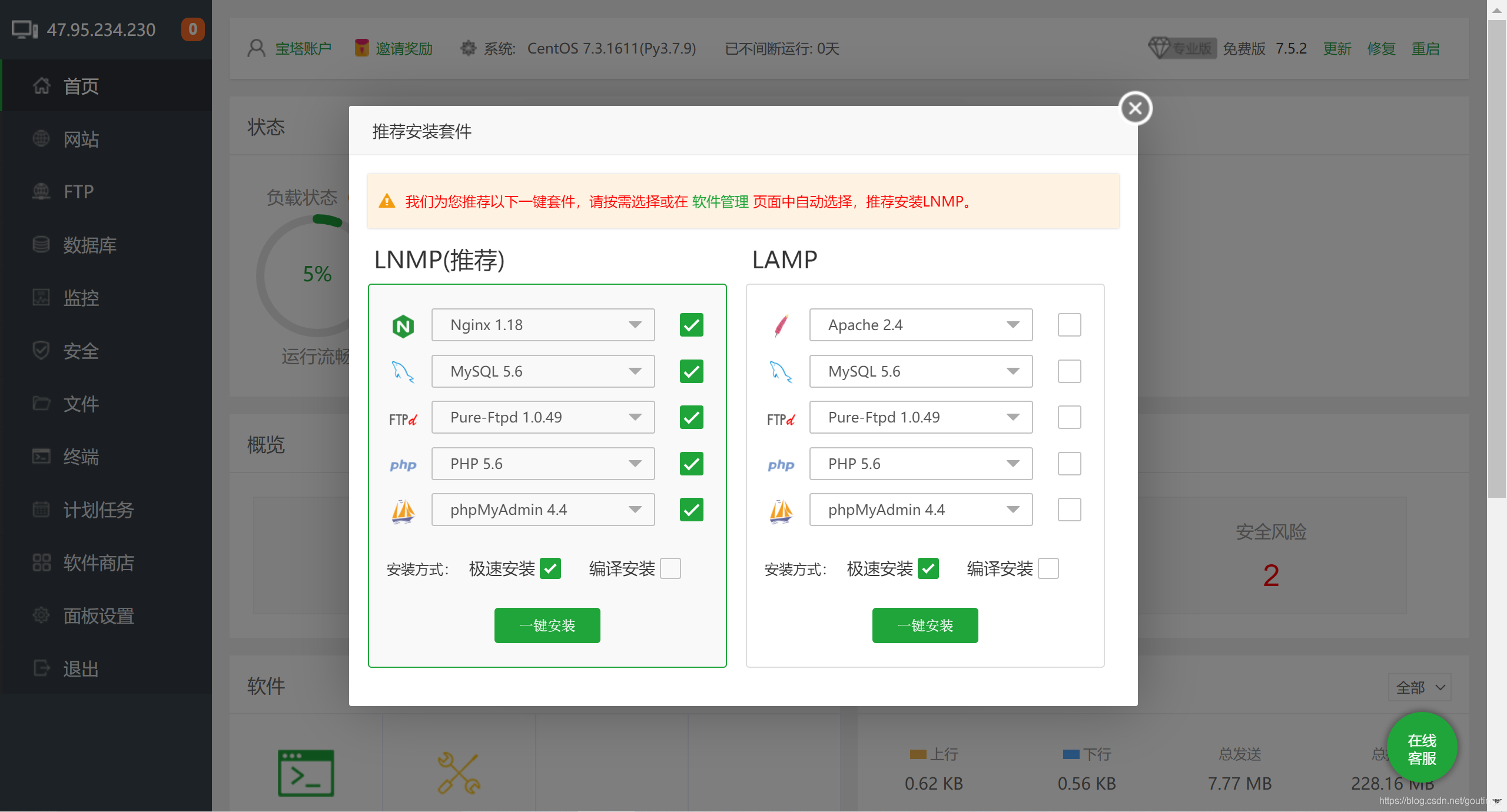Click the page vertical scrollbar thumb
The width and height of the screenshot is (1507, 812).
tap(1496, 259)
